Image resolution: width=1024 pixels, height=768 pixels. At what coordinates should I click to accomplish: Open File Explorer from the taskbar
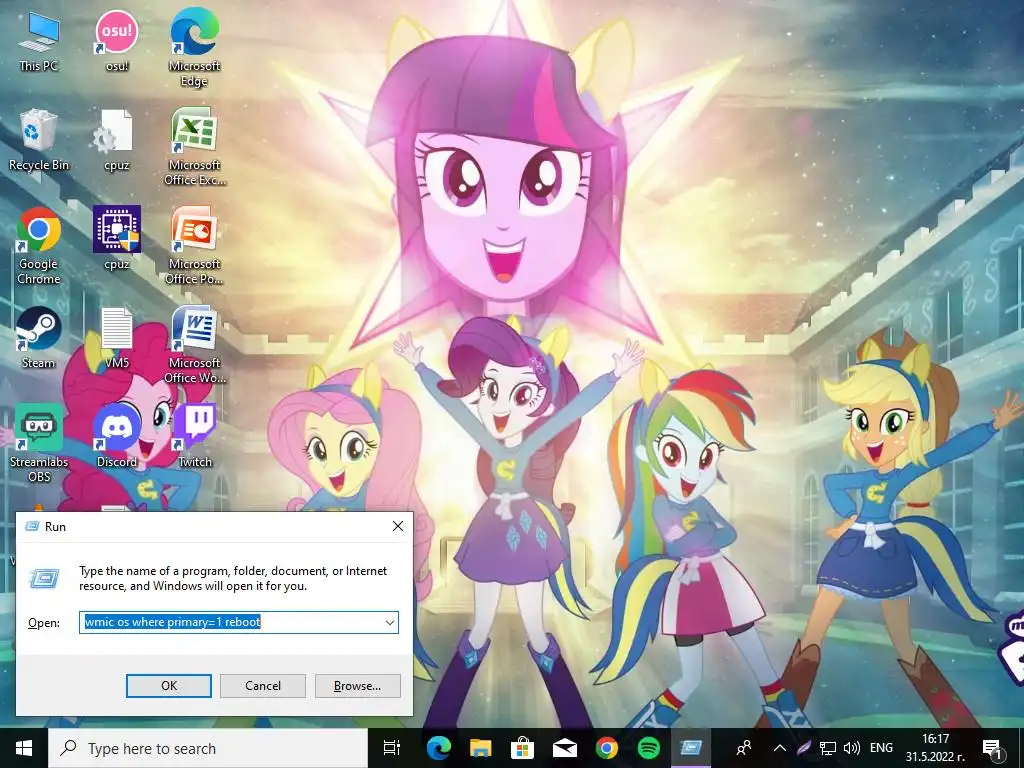pyautogui.click(x=481, y=748)
